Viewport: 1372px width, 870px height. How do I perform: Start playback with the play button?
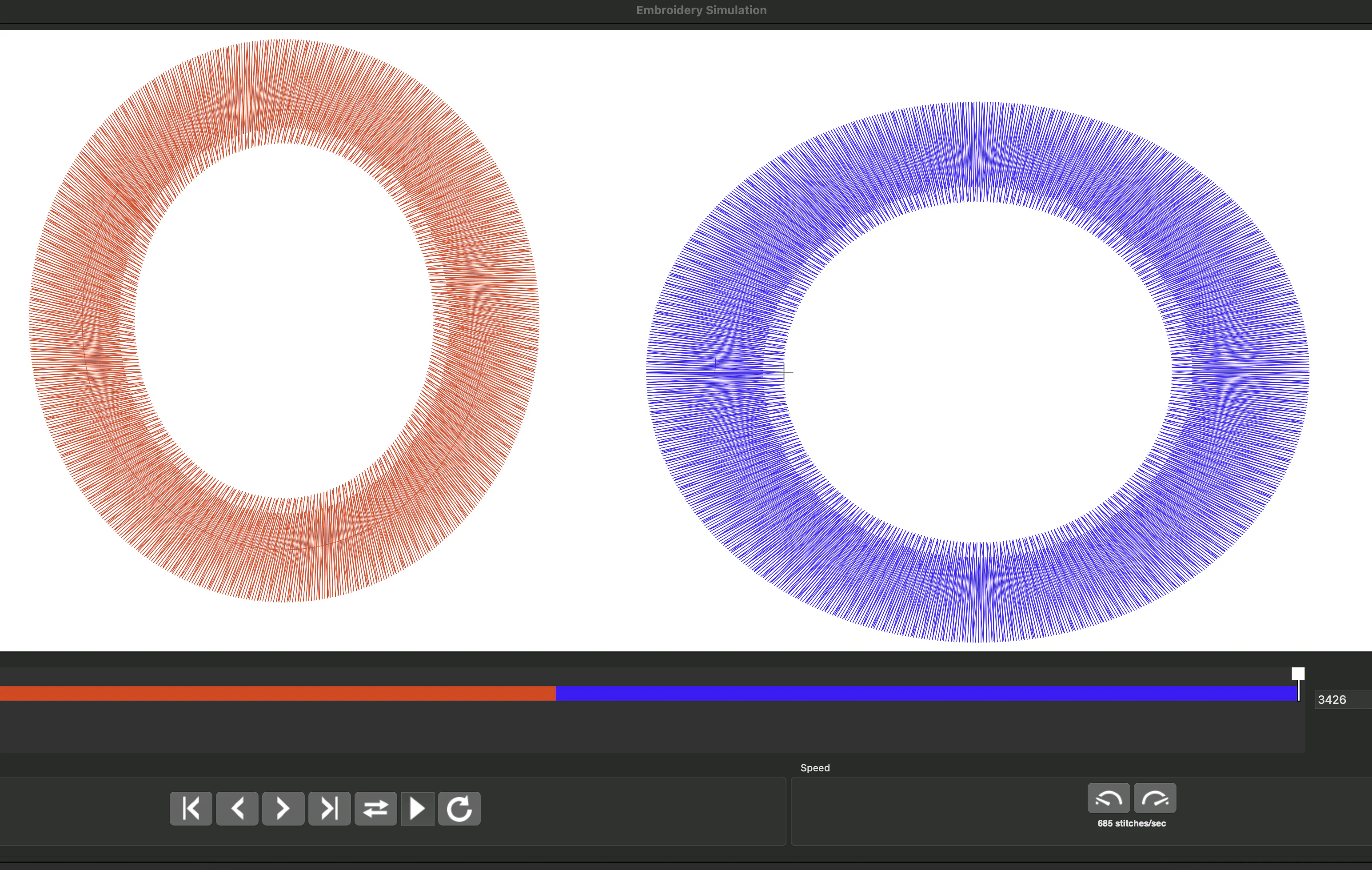pos(418,808)
